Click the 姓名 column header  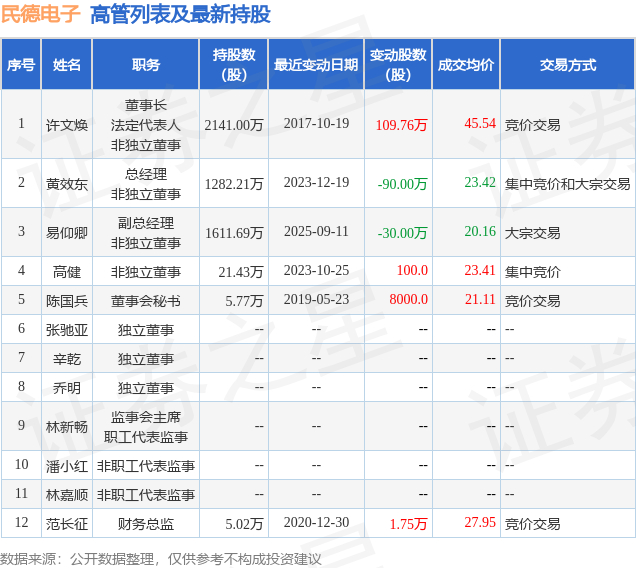click(x=67, y=65)
